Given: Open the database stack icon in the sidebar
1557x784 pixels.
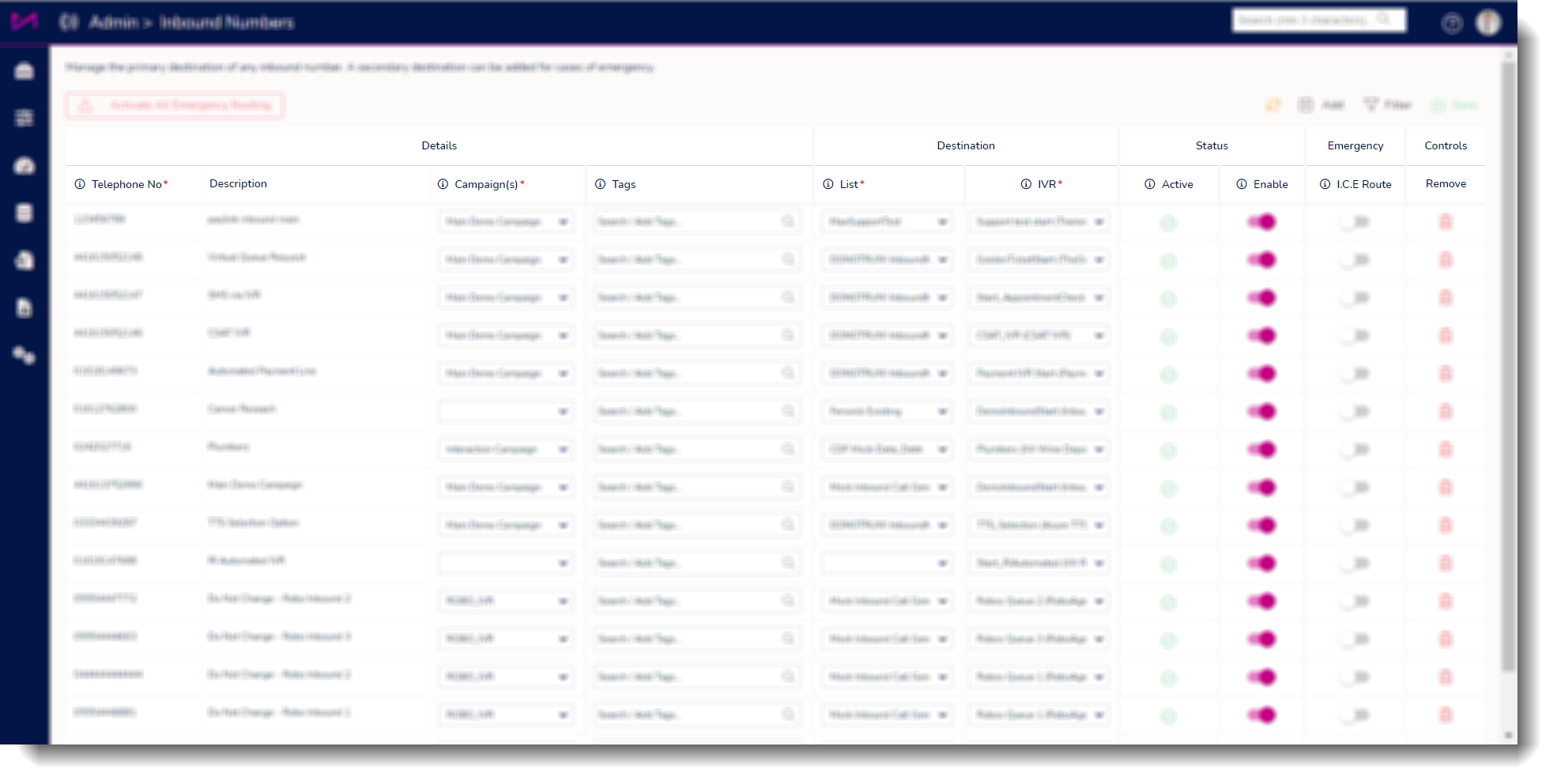Looking at the screenshot, I should click(x=25, y=213).
